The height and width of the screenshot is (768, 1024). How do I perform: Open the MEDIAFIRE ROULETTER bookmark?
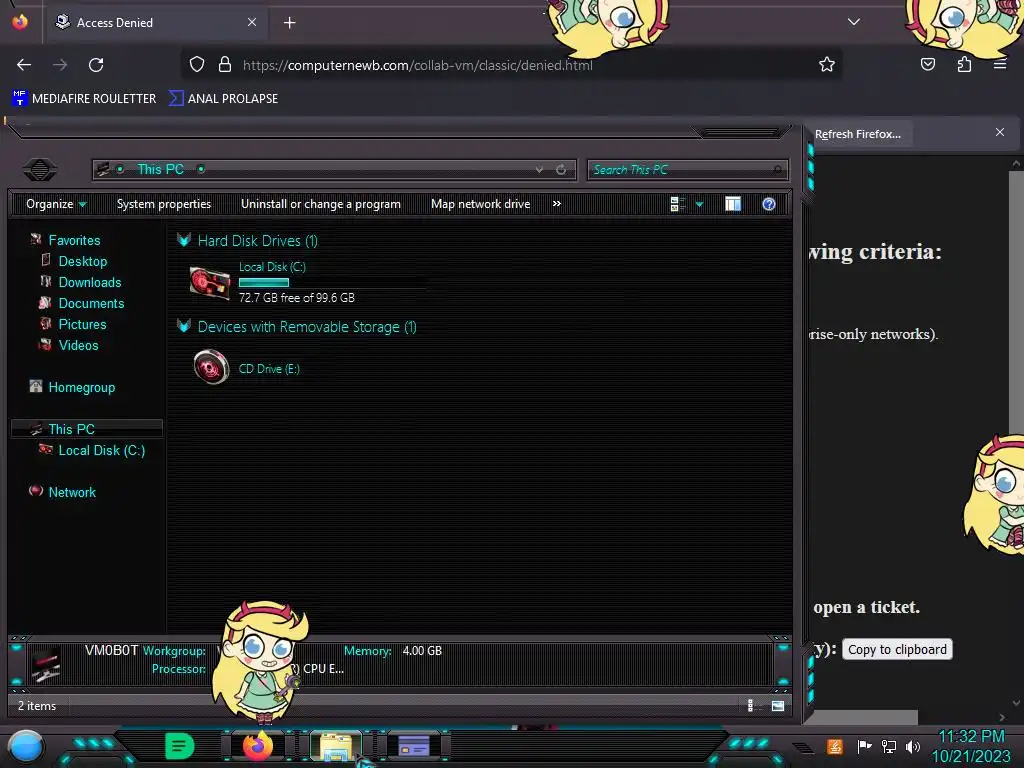[84, 99]
